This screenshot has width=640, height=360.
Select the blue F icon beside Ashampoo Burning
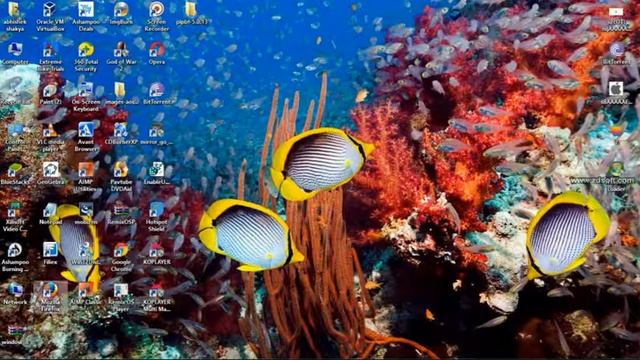point(50,250)
